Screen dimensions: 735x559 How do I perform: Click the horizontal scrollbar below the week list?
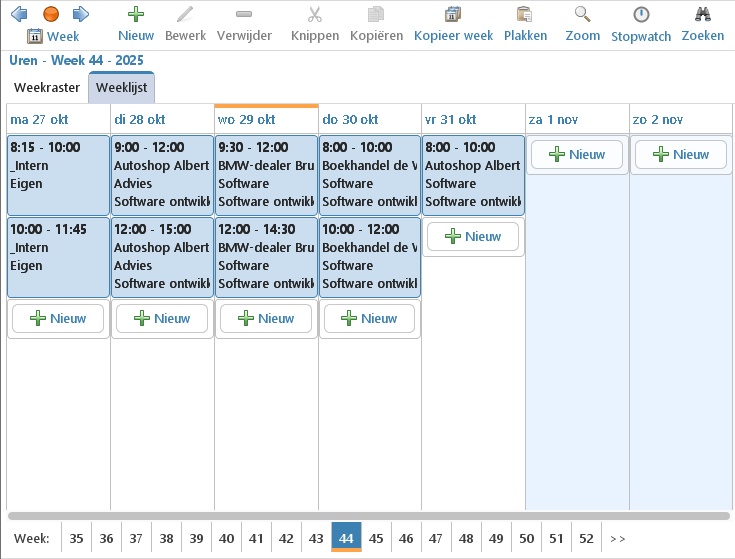[368, 516]
